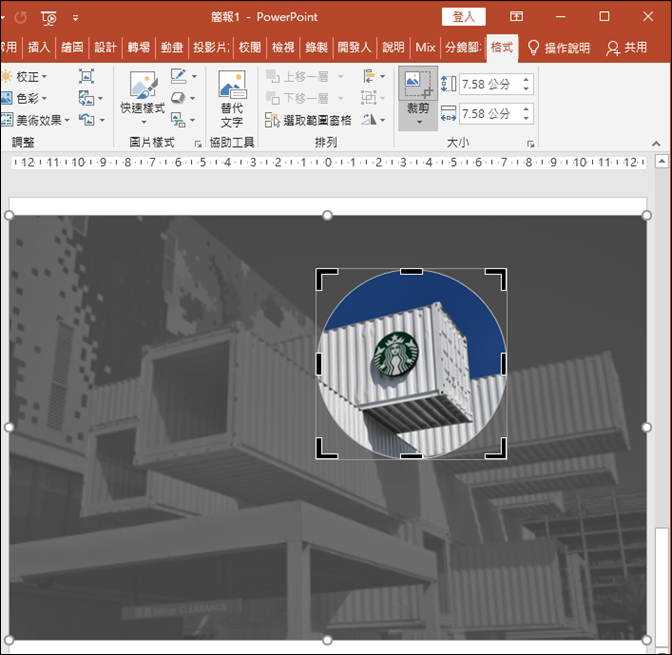Switch to the 投影片放映 tab
This screenshot has height=655, width=672.
[x=211, y=47]
